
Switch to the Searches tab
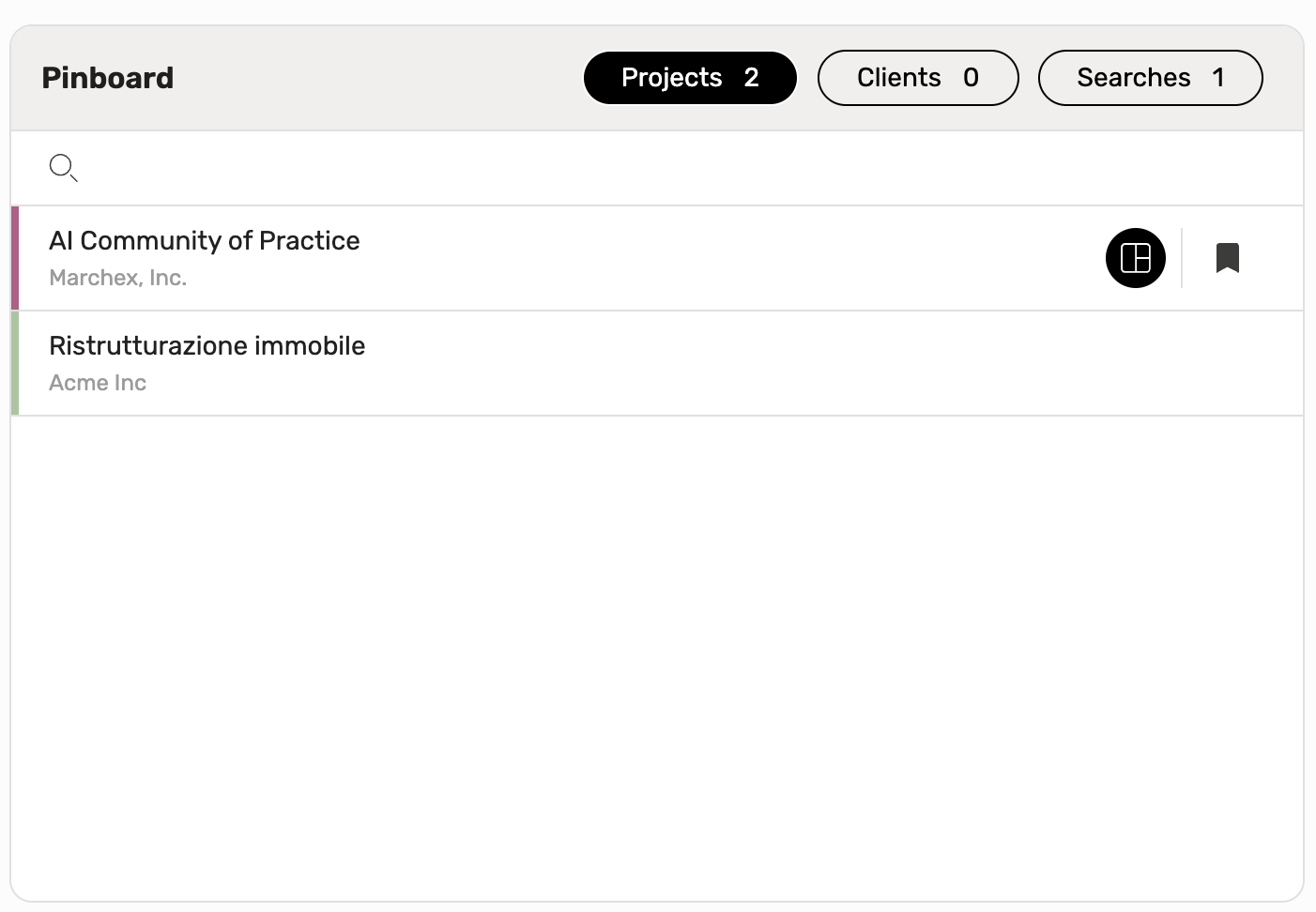click(x=1150, y=78)
